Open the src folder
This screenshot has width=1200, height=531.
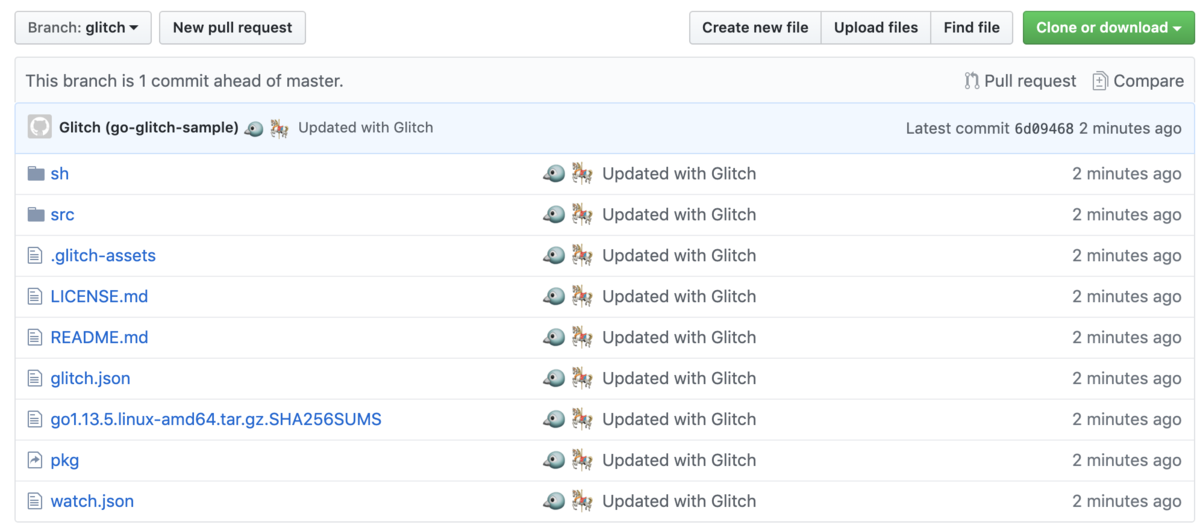(x=62, y=214)
